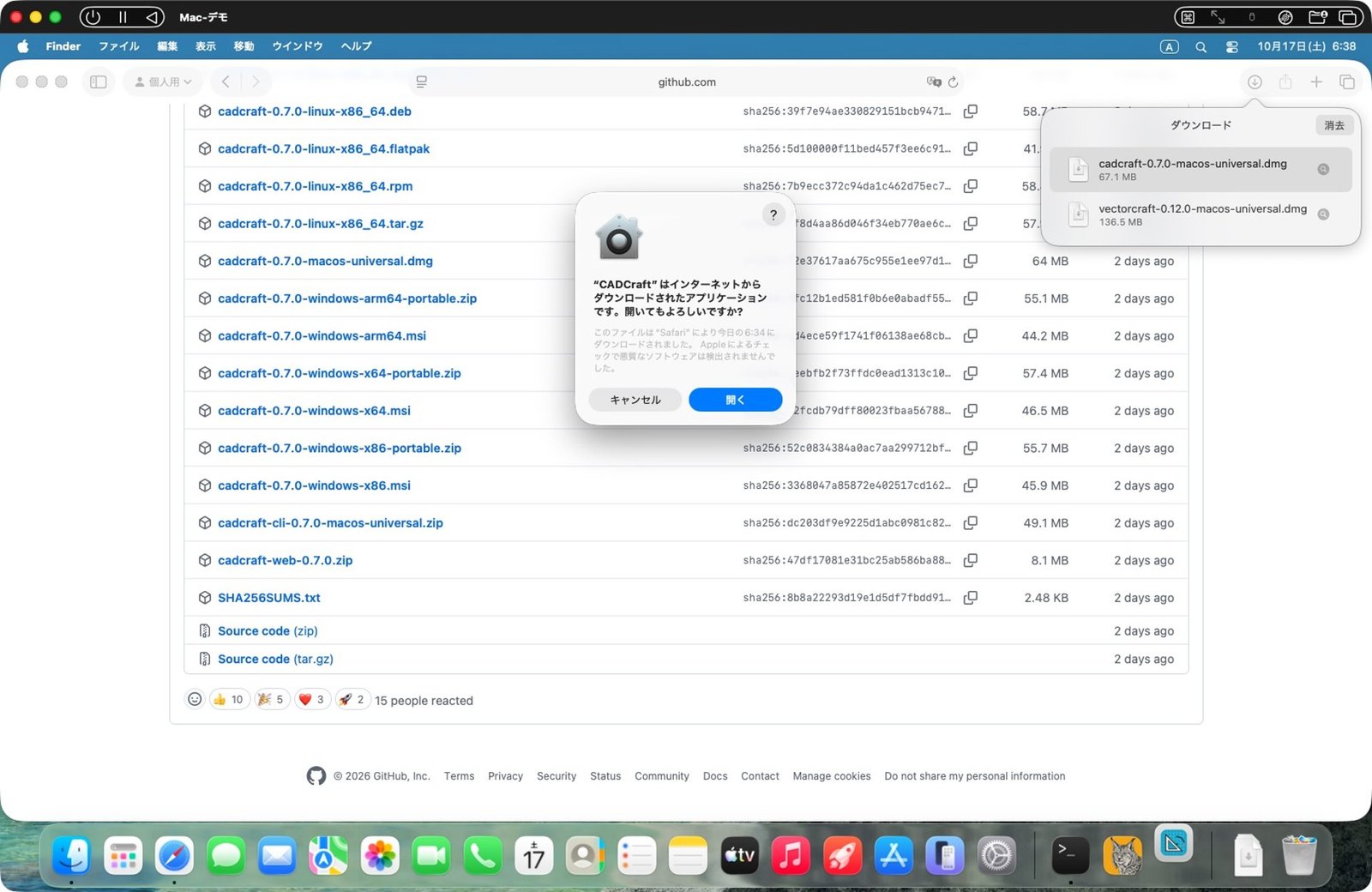Open the 個人用 profile dropdown
Image resolution: width=1372 pixels, height=892 pixels.
click(x=163, y=82)
